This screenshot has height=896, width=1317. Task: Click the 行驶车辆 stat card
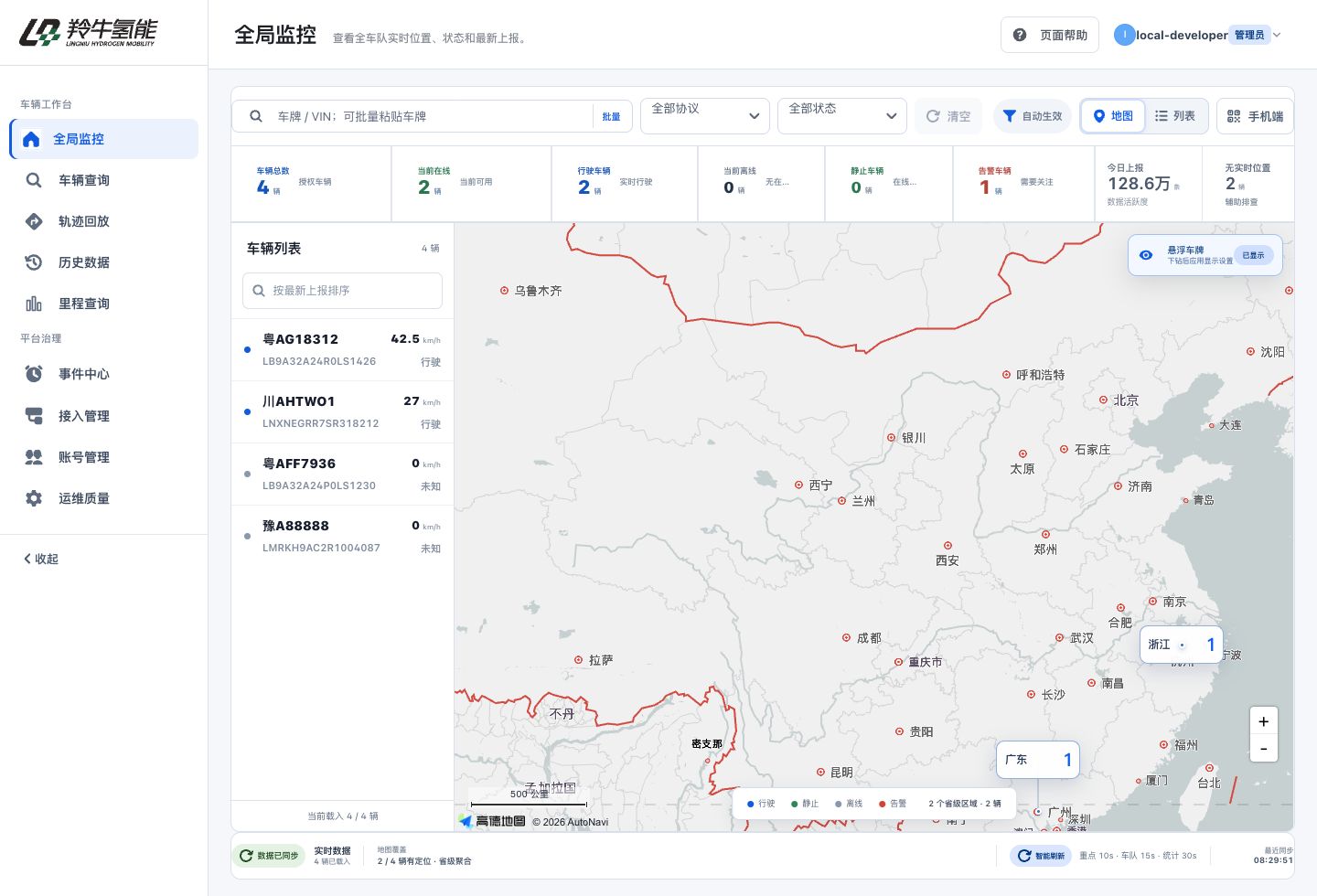point(625,183)
